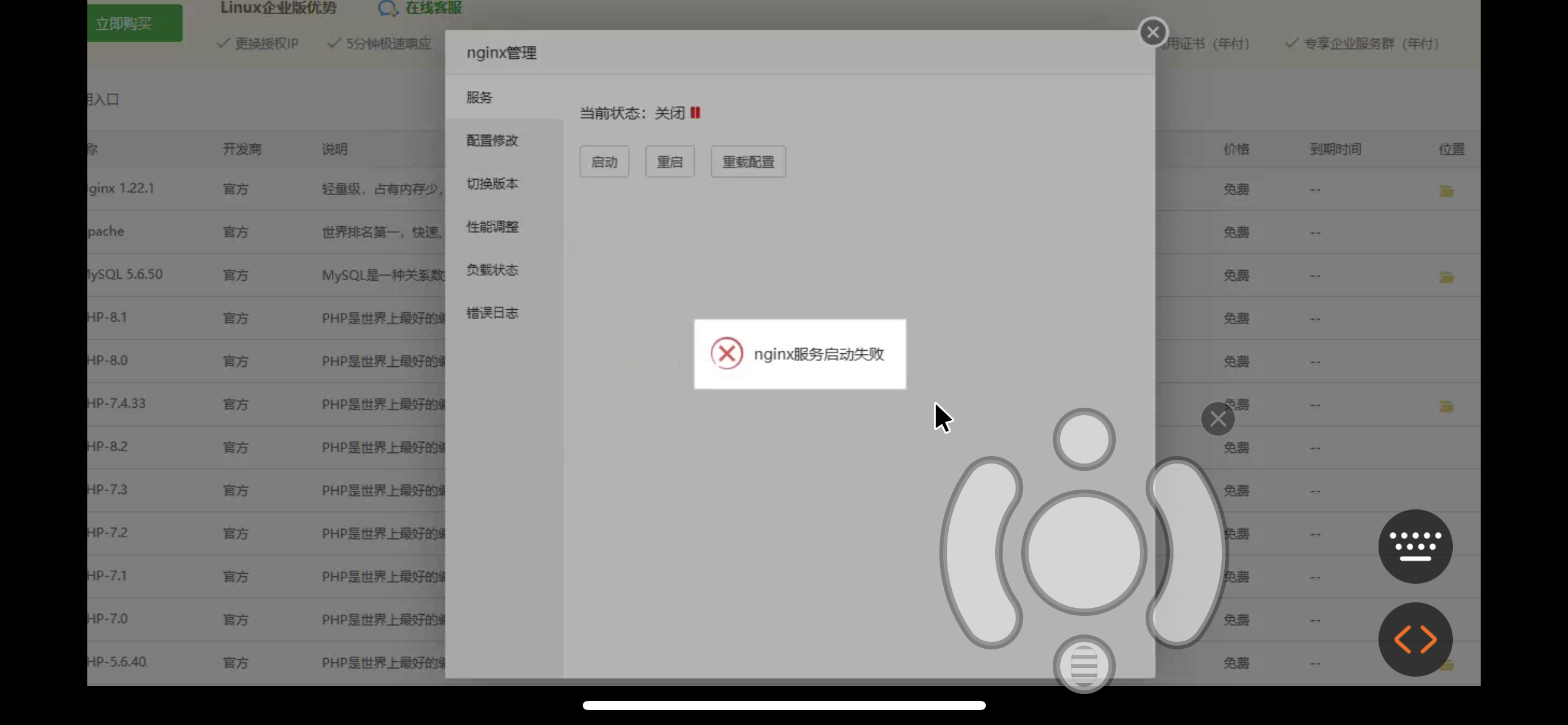Click the PHP-8.1 row name
The width and height of the screenshot is (1568, 725).
coord(107,317)
